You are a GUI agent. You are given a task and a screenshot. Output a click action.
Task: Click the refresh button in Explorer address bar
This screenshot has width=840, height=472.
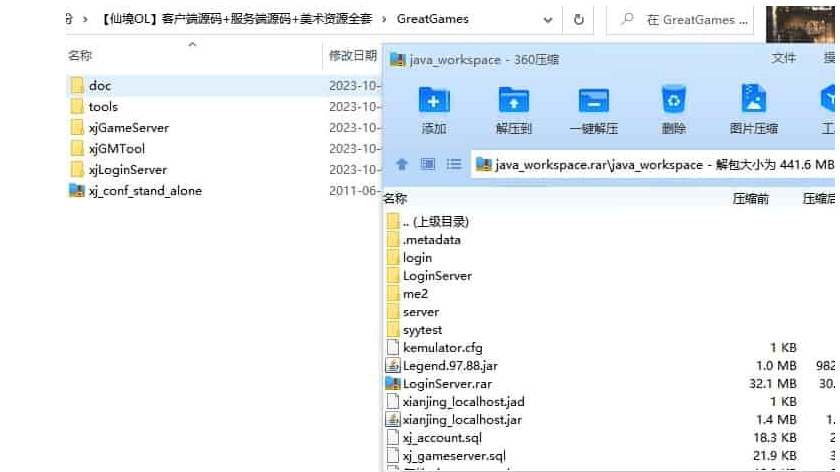click(579, 20)
